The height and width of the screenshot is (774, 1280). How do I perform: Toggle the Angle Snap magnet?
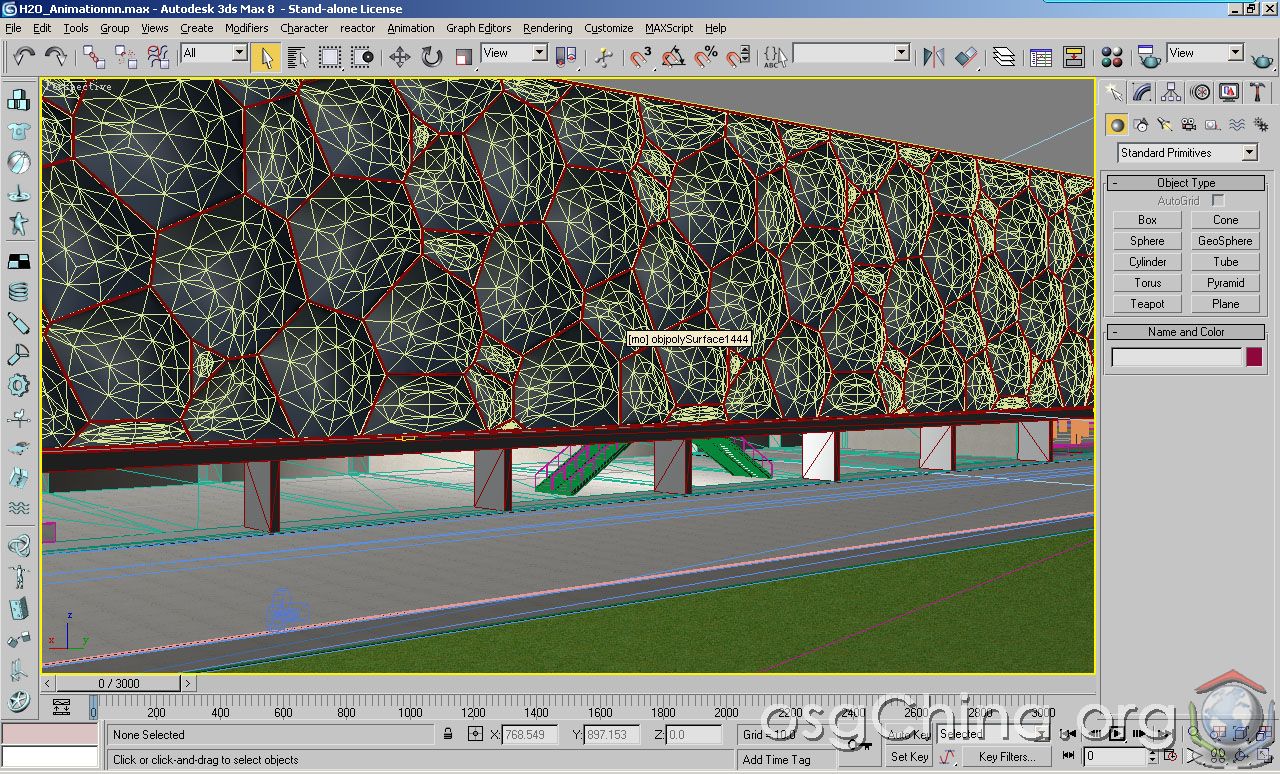pos(673,56)
